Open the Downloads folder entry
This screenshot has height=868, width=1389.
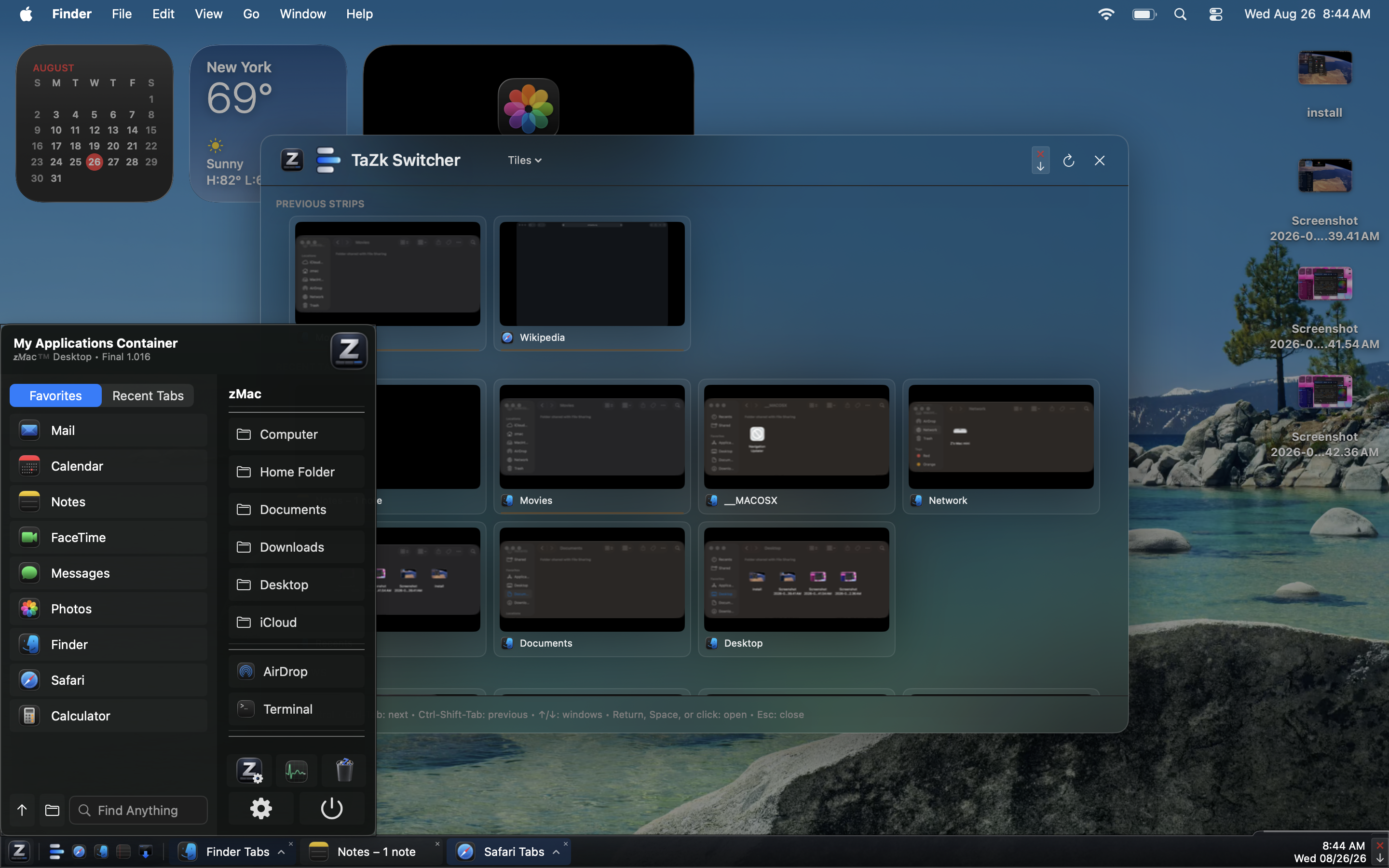[x=296, y=547]
